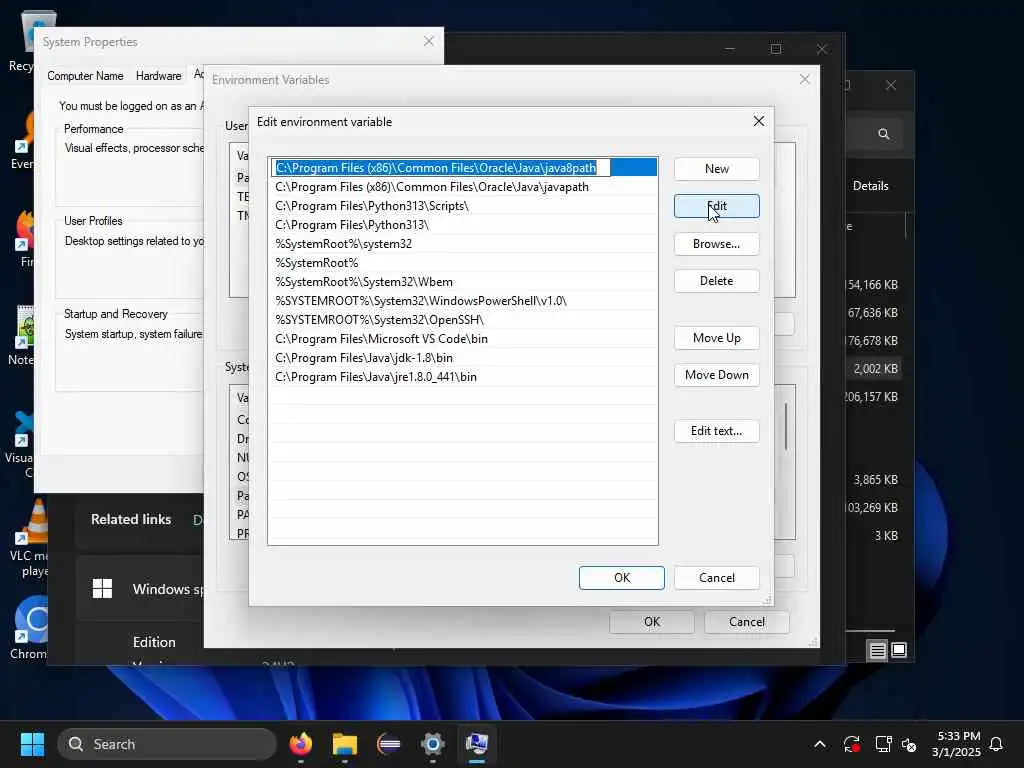Click the java8path entry edit field

[441, 168]
